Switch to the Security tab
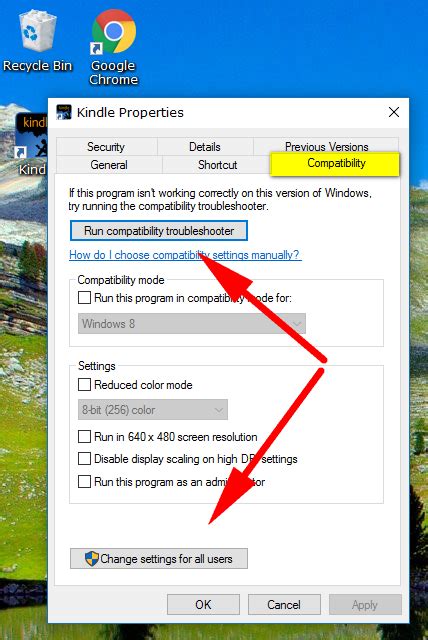 click(106, 147)
